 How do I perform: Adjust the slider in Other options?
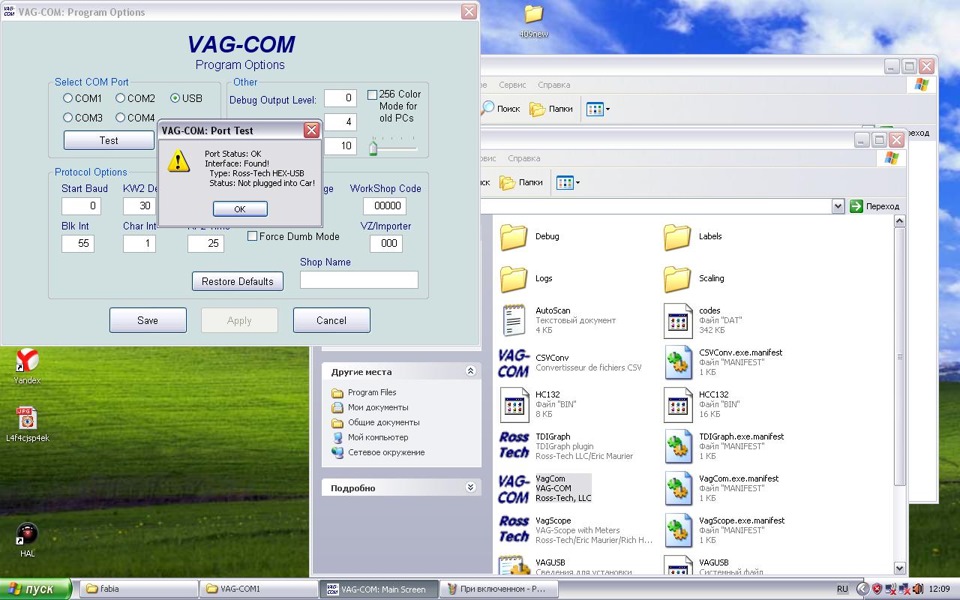[x=373, y=148]
